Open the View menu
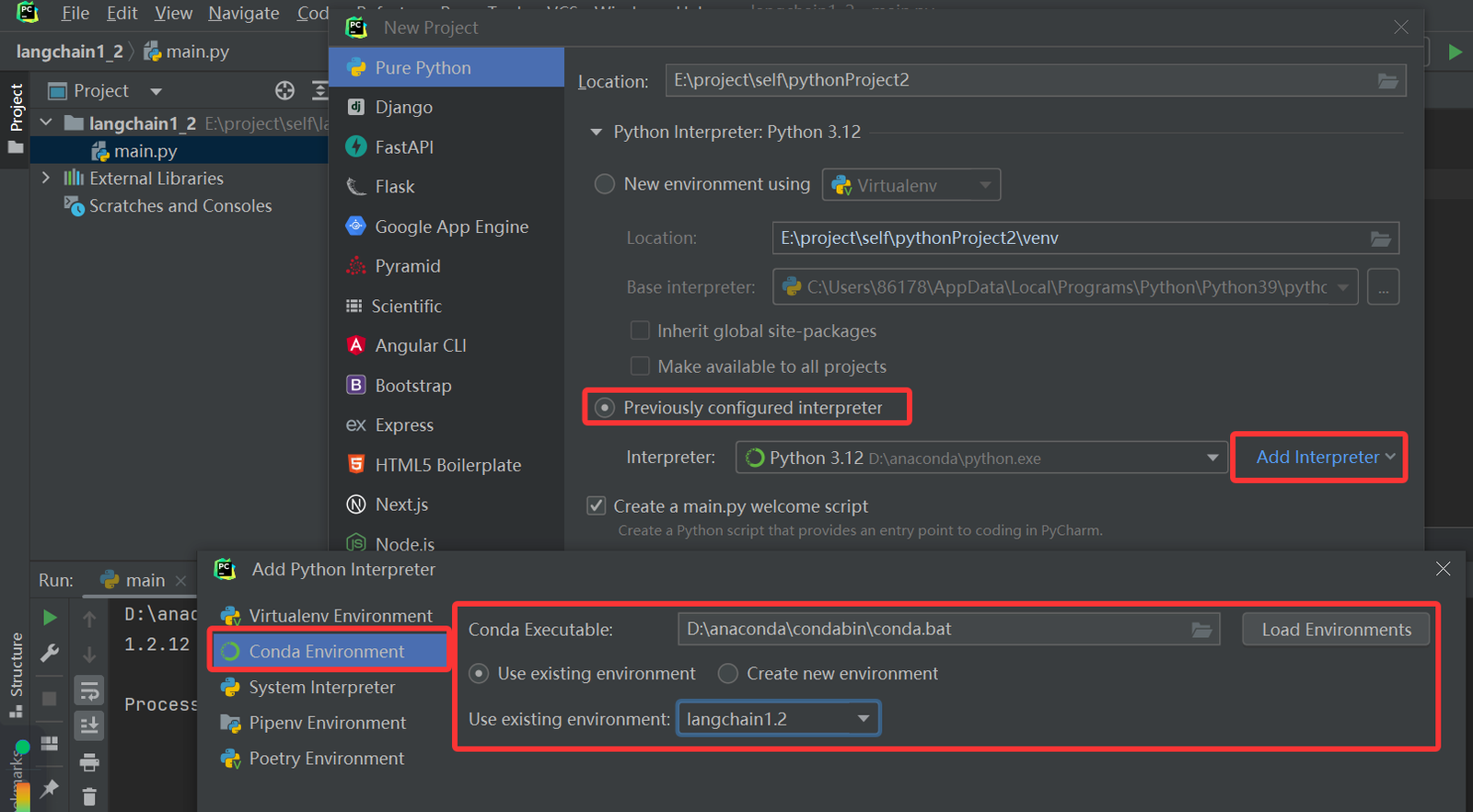The width and height of the screenshot is (1473, 812). (x=173, y=13)
